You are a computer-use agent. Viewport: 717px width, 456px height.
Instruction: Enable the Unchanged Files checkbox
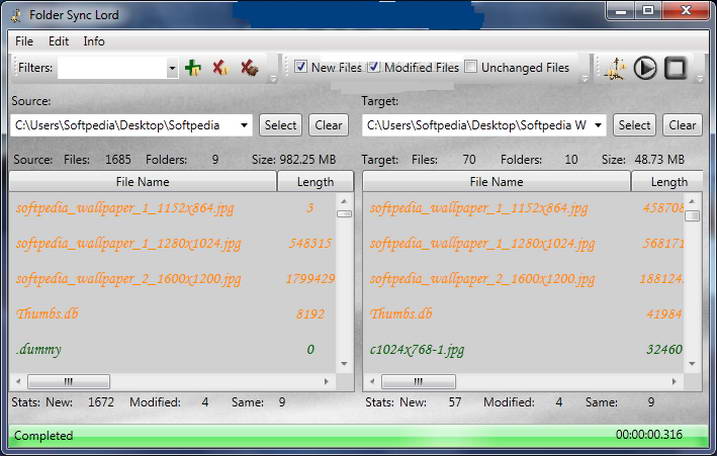point(471,67)
